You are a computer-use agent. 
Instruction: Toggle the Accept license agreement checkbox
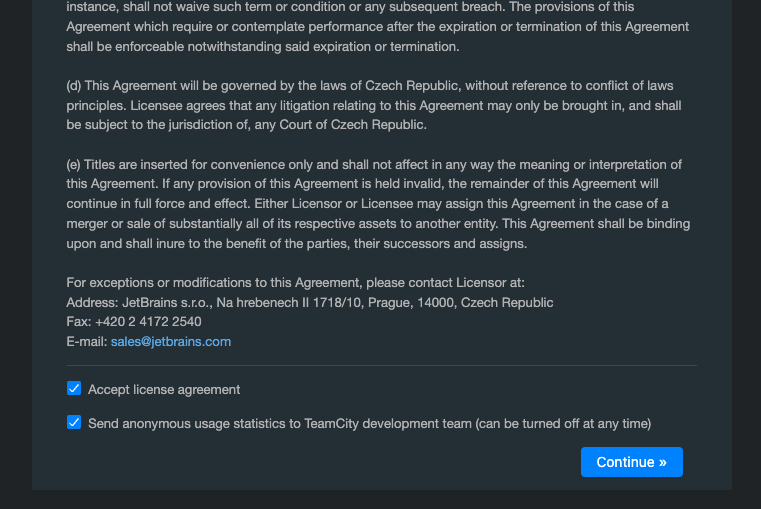[x=74, y=389]
